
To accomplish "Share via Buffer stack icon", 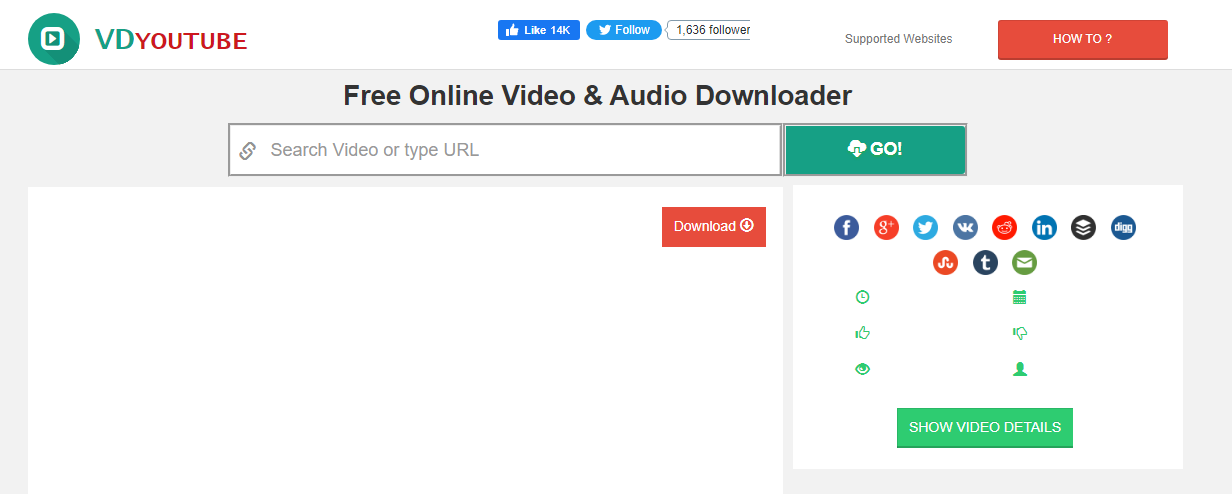I will 1084,228.
